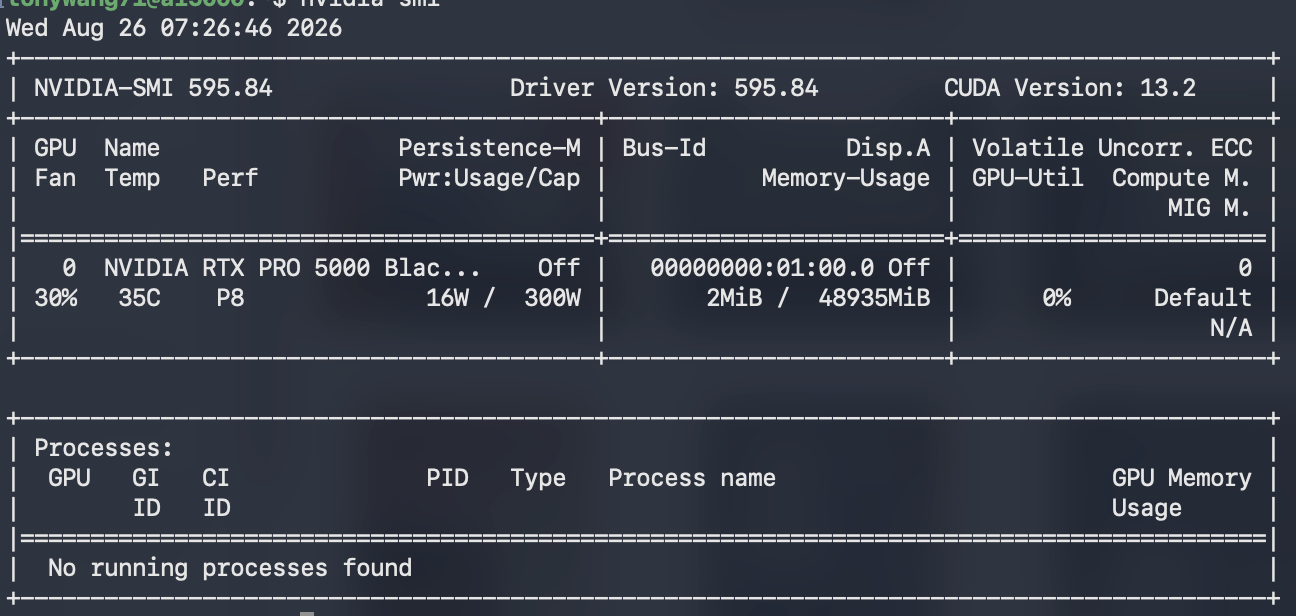Select the 'NVIDIA-SMI 595.84' version text
Viewport: 1296px width, 616px height.
[x=153, y=88]
